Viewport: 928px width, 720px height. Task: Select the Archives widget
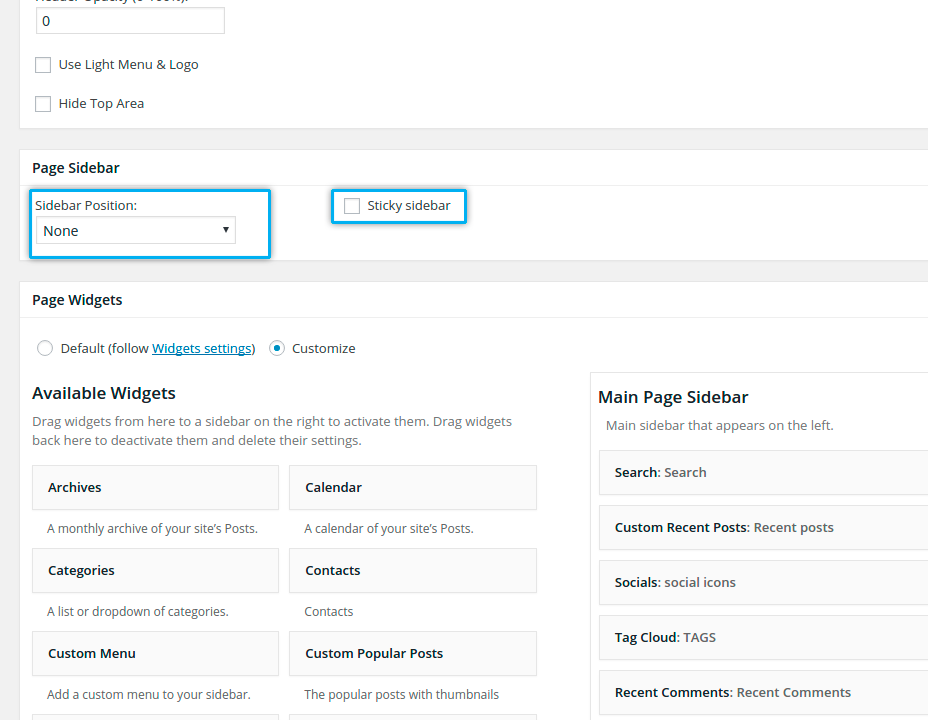(155, 488)
